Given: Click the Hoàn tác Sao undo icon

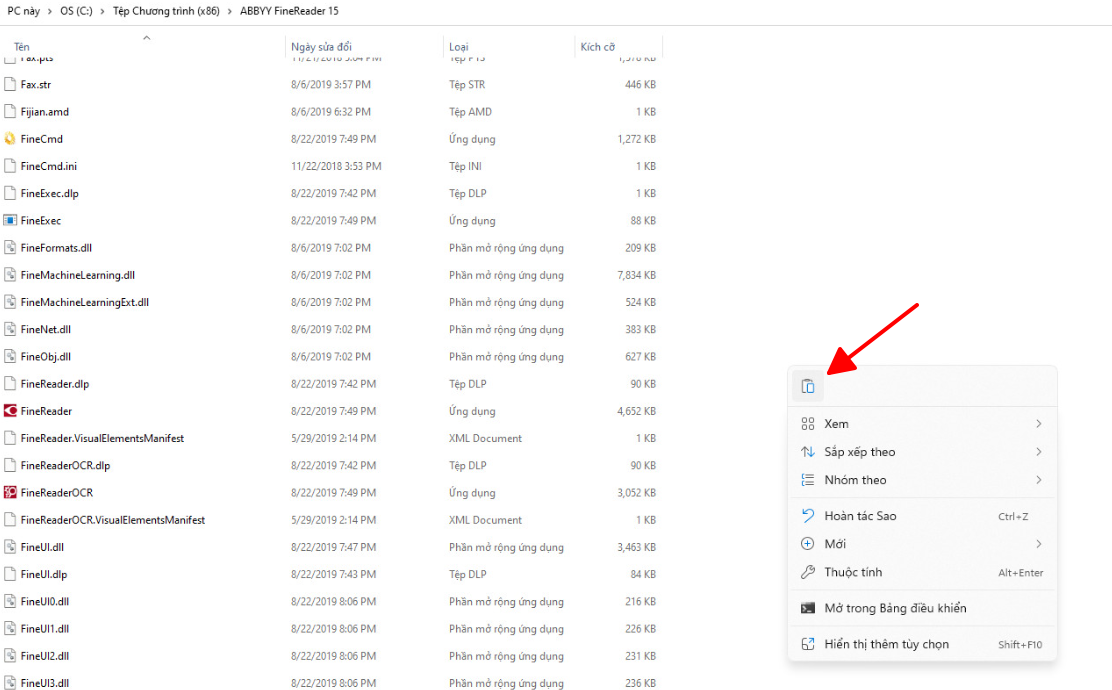Looking at the screenshot, I should tap(808, 516).
